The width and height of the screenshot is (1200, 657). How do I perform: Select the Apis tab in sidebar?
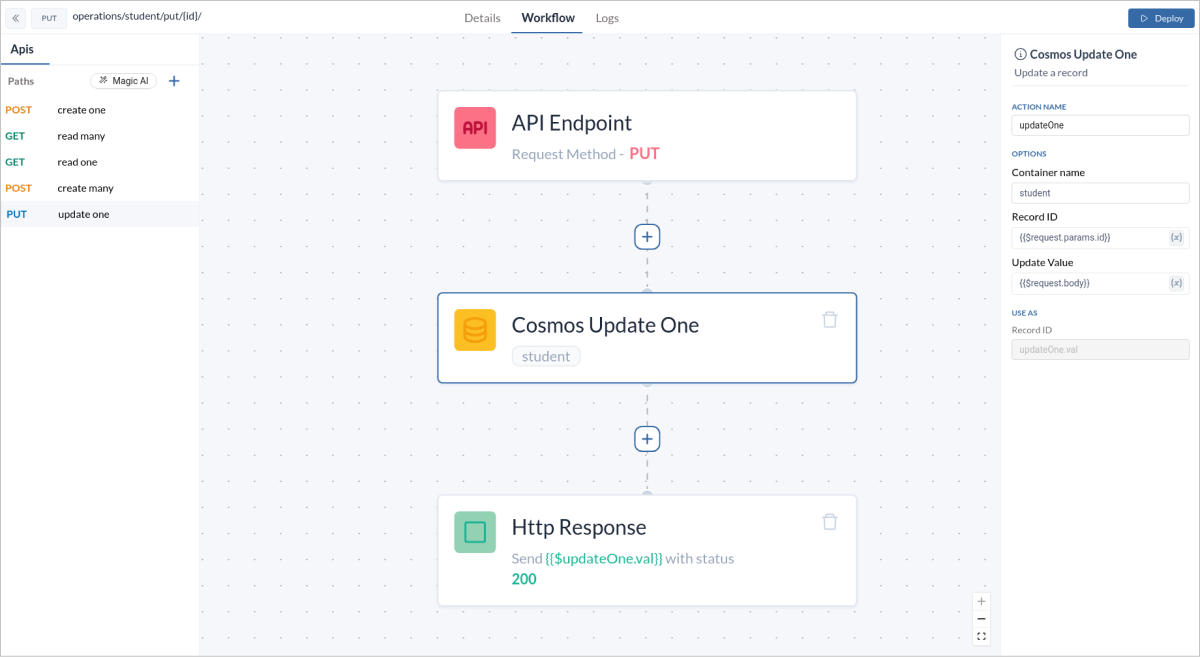click(x=22, y=49)
